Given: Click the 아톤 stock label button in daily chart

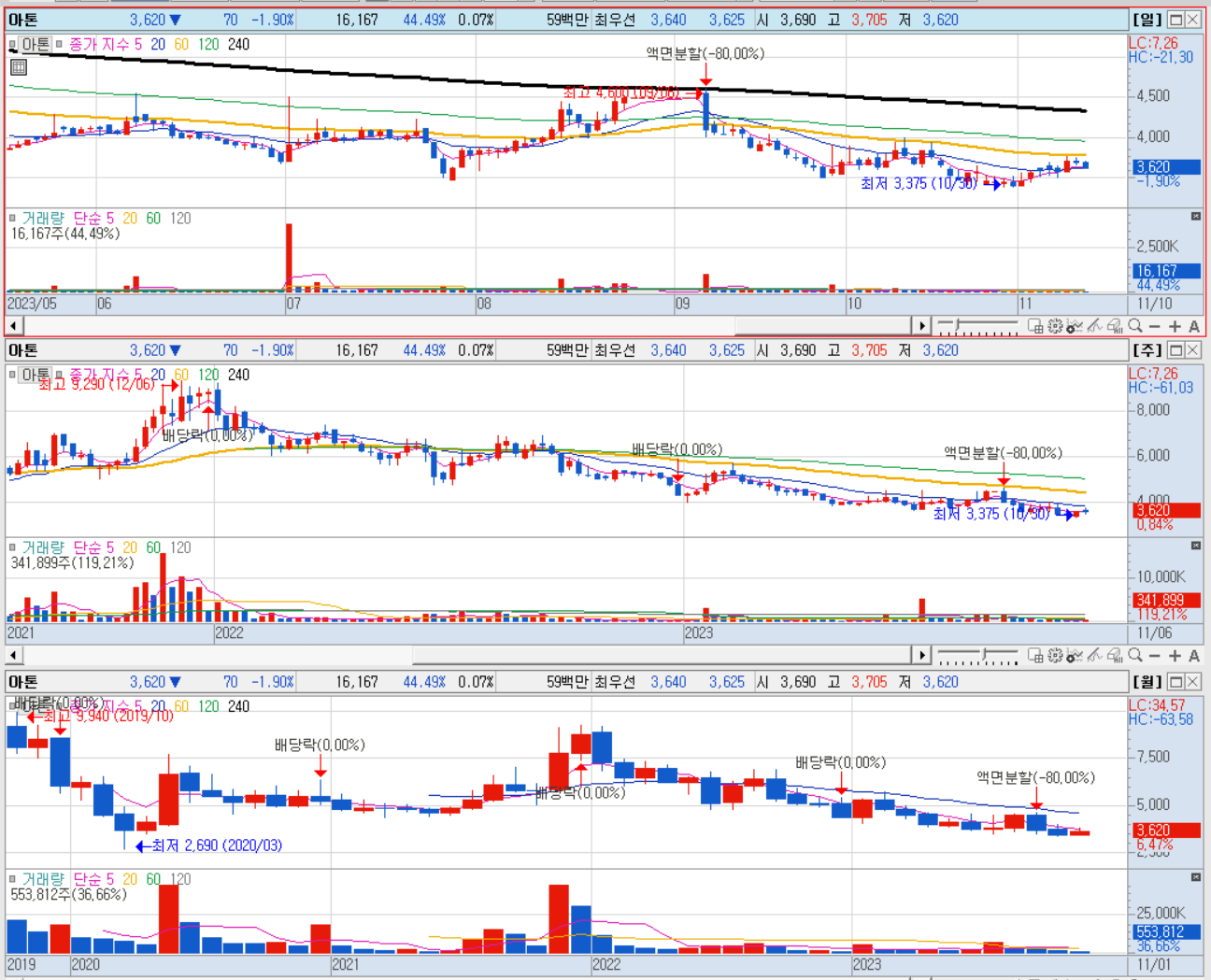Looking at the screenshot, I should [x=36, y=44].
